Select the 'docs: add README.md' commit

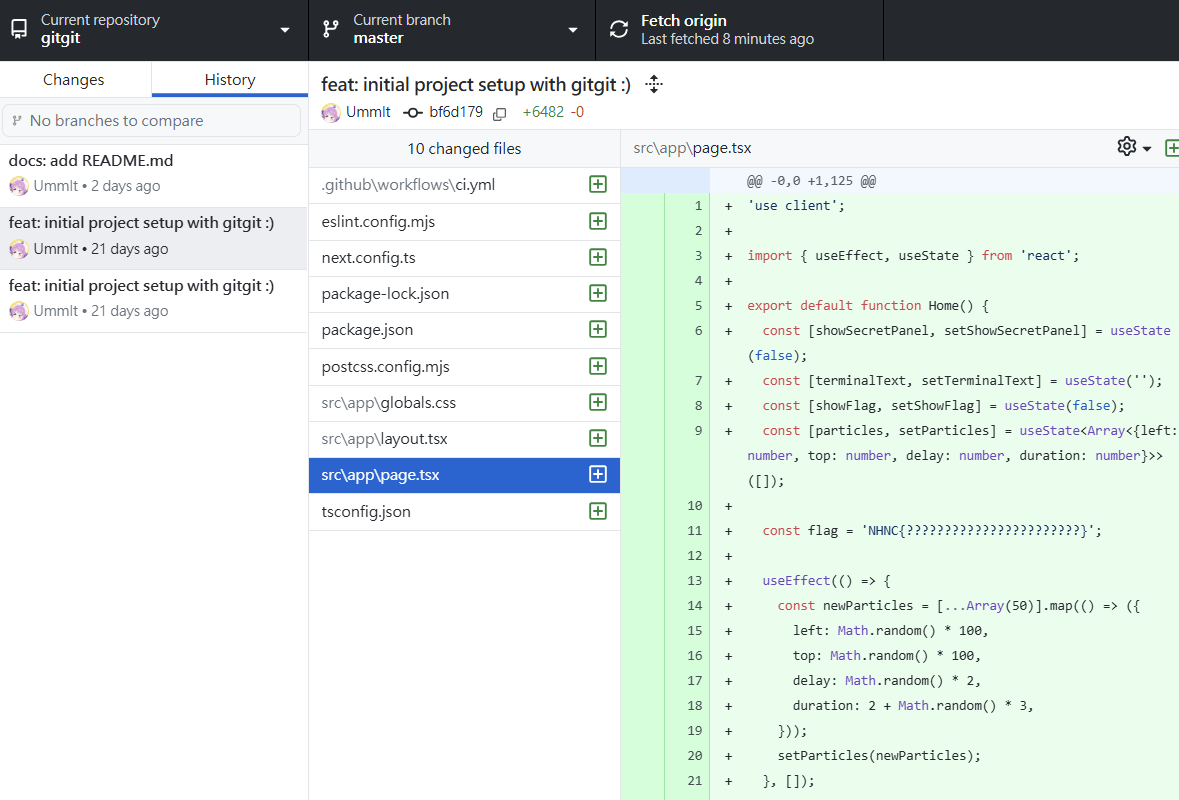pyautogui.click(x=153, y=174)
